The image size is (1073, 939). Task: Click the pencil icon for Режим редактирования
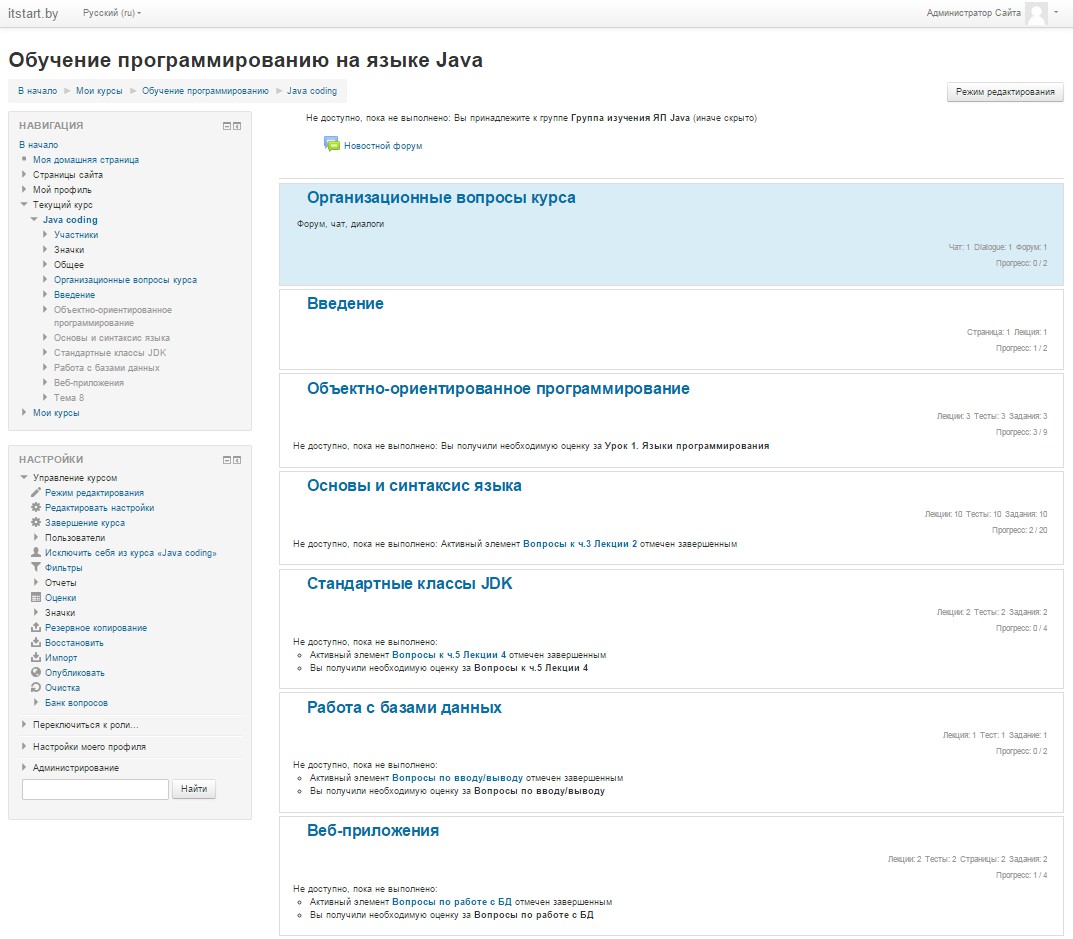(36, 493)
